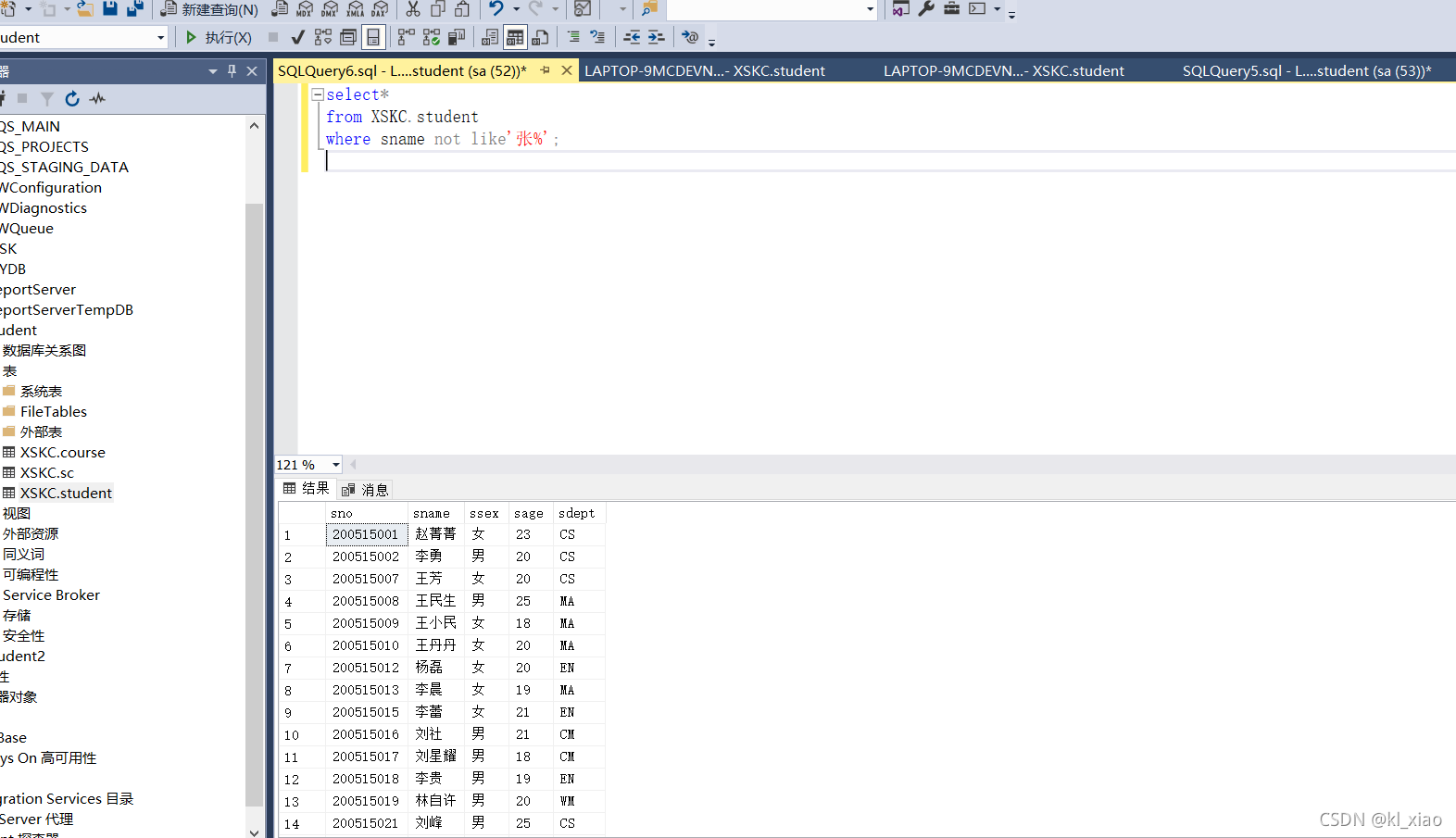The height and width of the screenshot is (838, 1456).
Task: Toggle include client statistics
Action: [x=457, y=37]
